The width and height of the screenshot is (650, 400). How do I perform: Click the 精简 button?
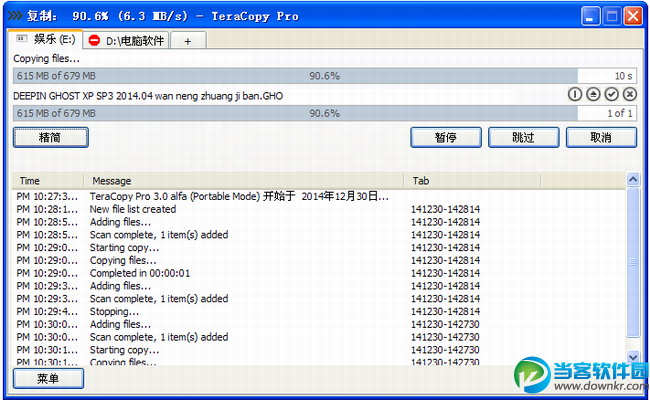[51, 137]
